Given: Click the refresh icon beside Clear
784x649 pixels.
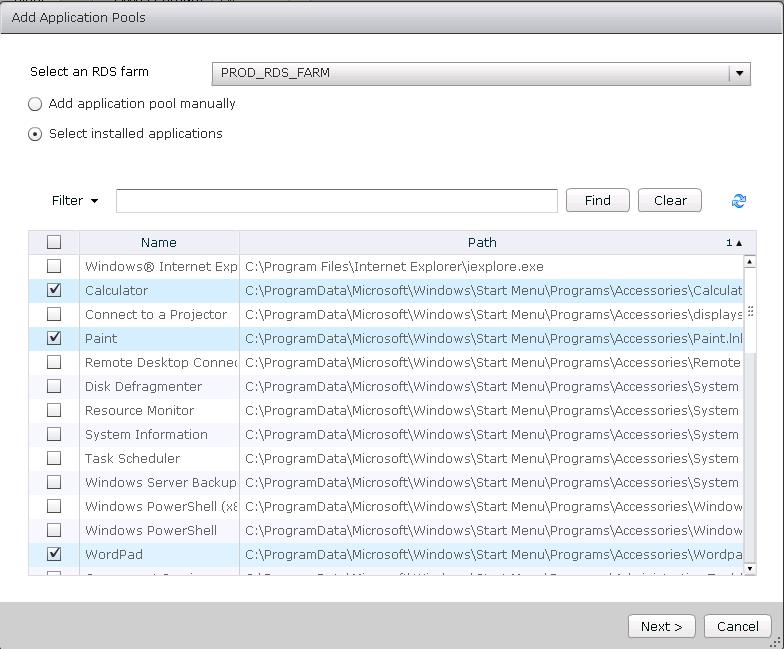Looking at the screenshot, I should tap(739, 201).
